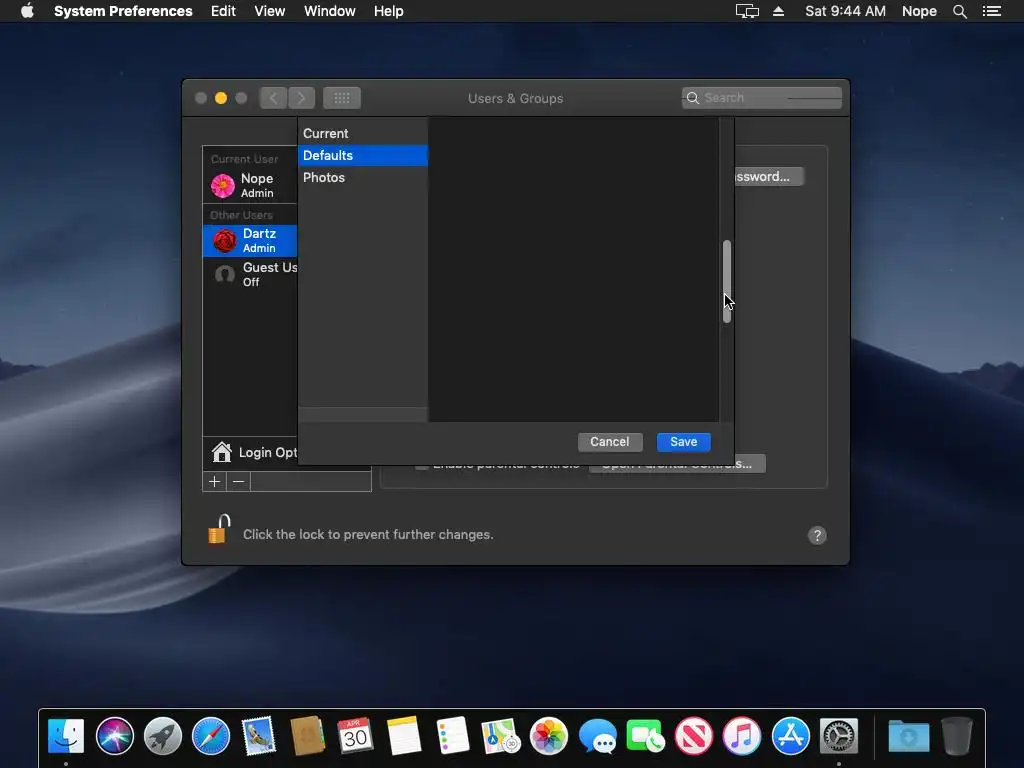
Task: Add a user with plus button
Action: point(214,481)
